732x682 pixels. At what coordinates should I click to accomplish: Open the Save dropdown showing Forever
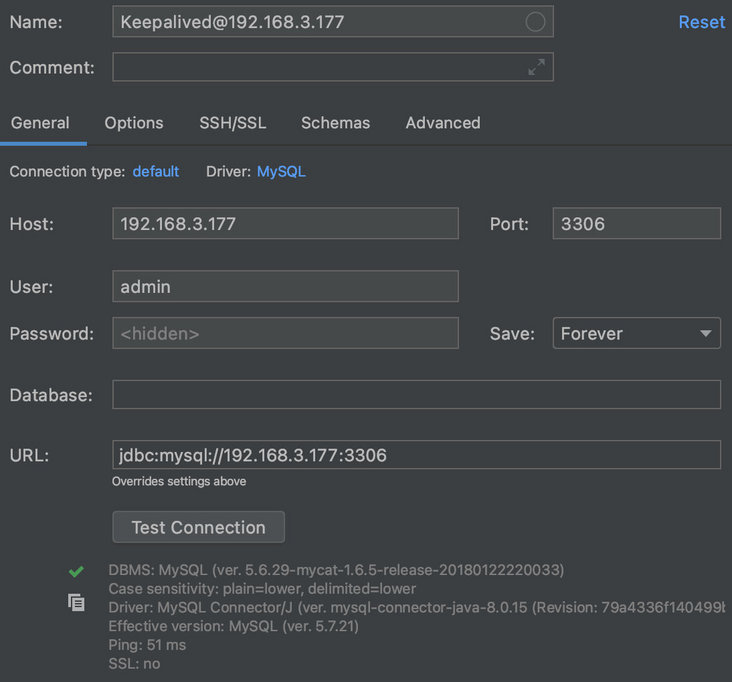pyautogui.click(x=636, y=333)
